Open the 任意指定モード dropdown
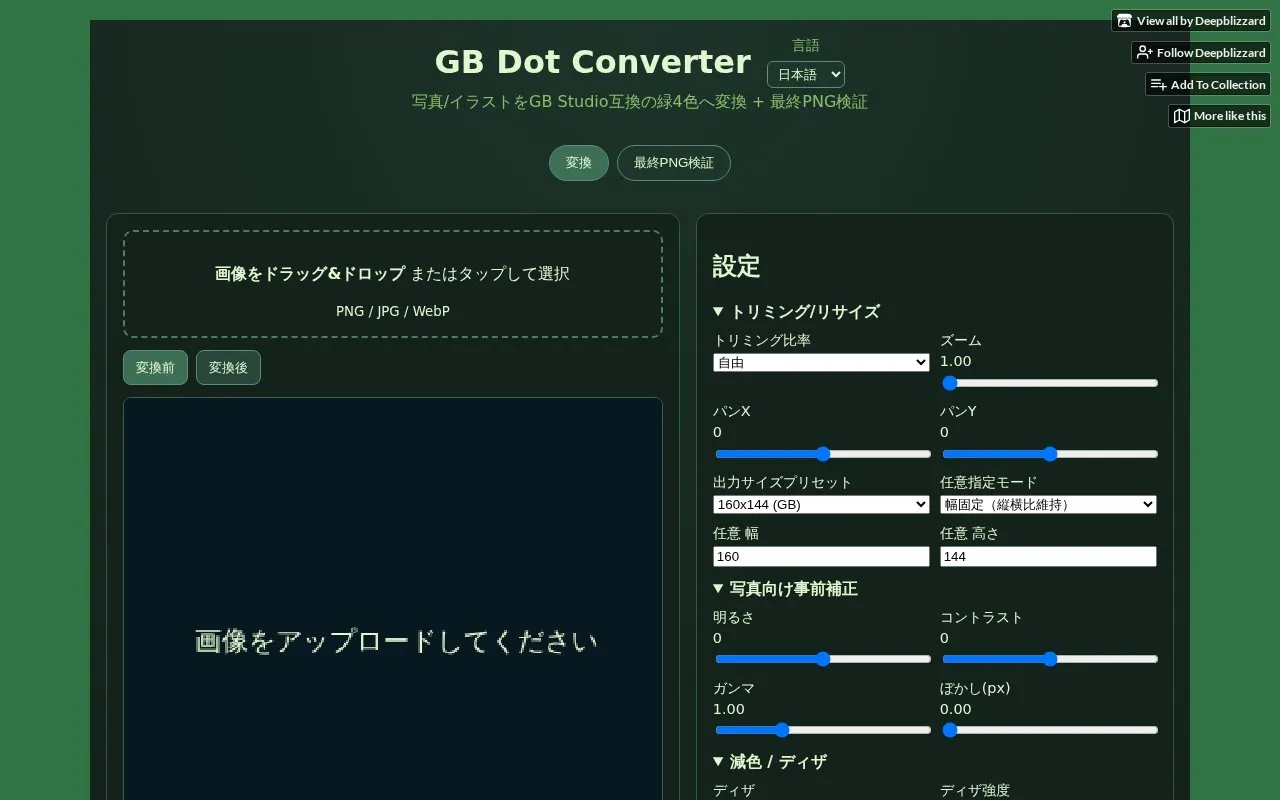This screenshot has width=1280, height=800. (x=1048, y=505)
